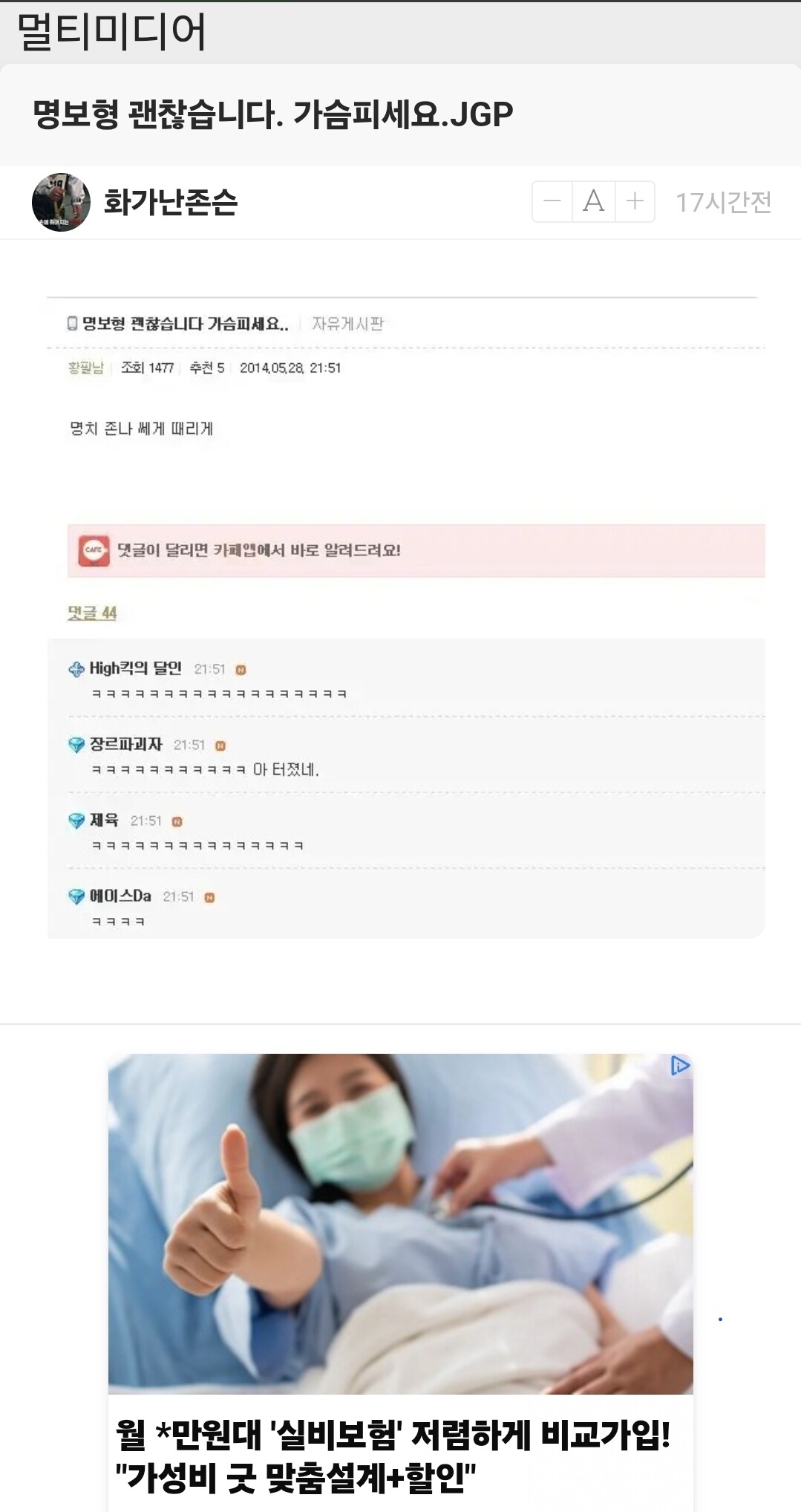Click the High킥의 달인 badge icon
801x1512 pixels.
(76, 669)
